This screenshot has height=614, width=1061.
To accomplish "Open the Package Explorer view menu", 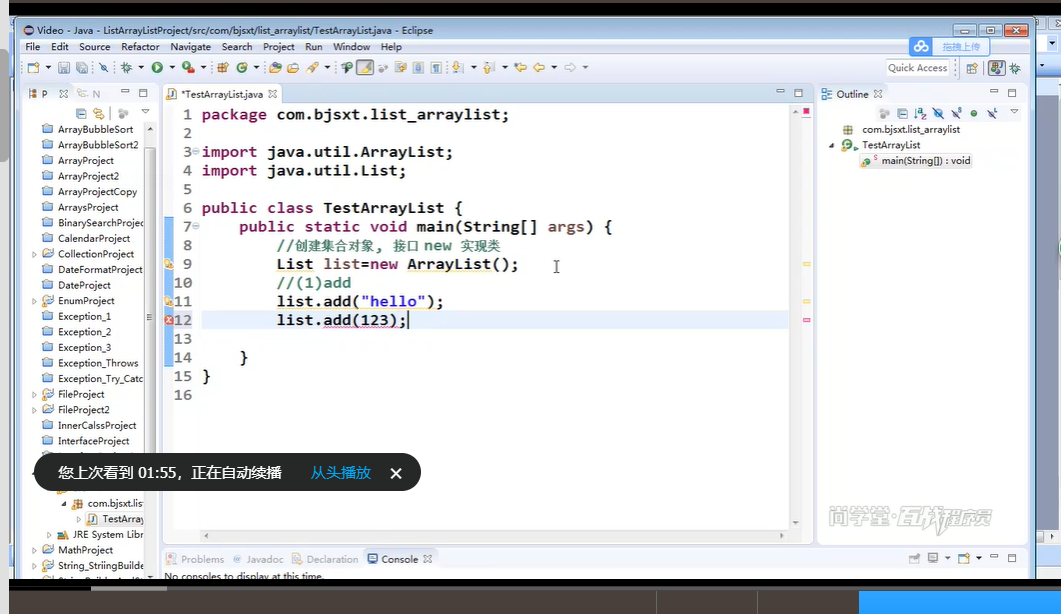I will point(145,112).
